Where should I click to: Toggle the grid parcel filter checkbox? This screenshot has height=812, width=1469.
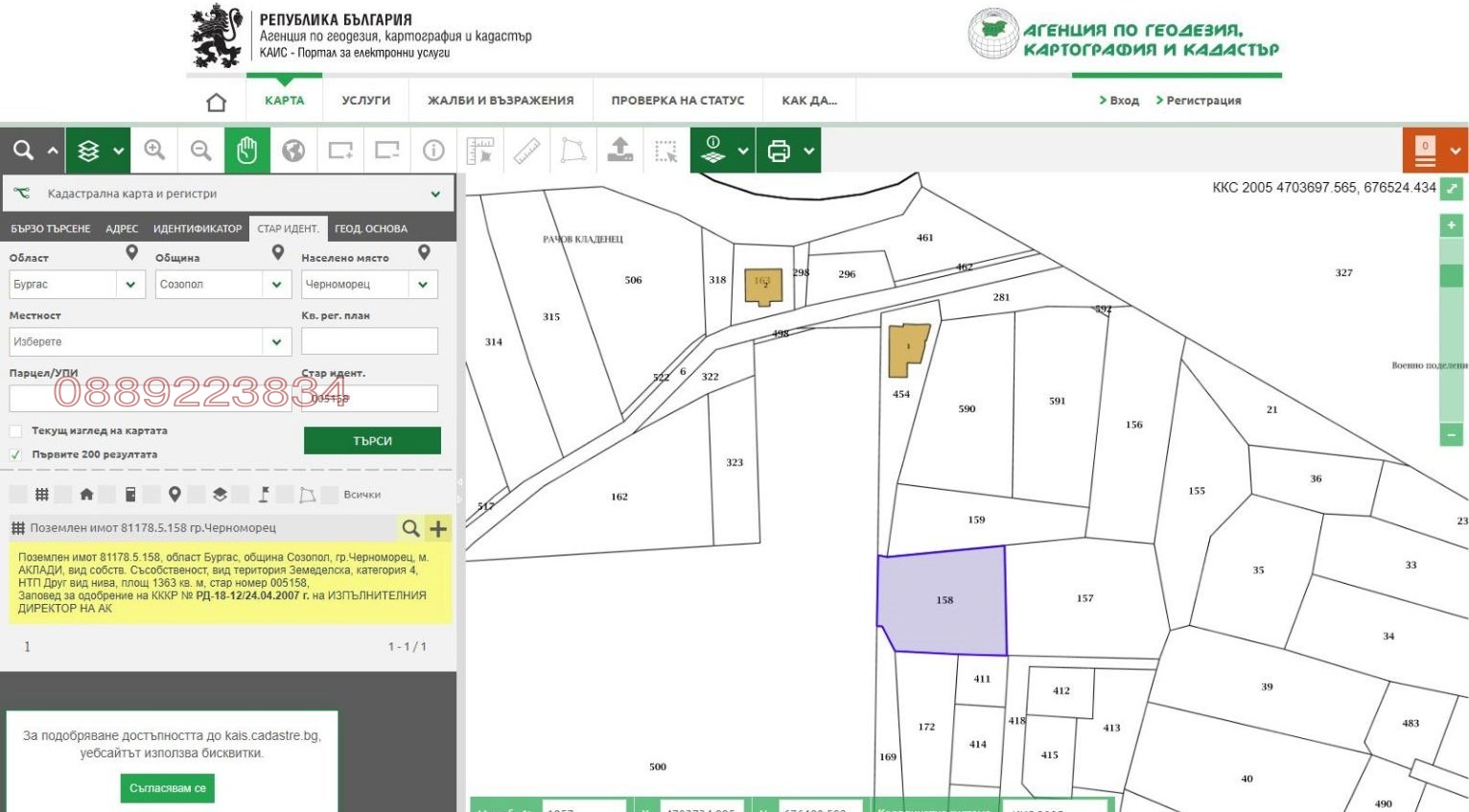(18, 495)
